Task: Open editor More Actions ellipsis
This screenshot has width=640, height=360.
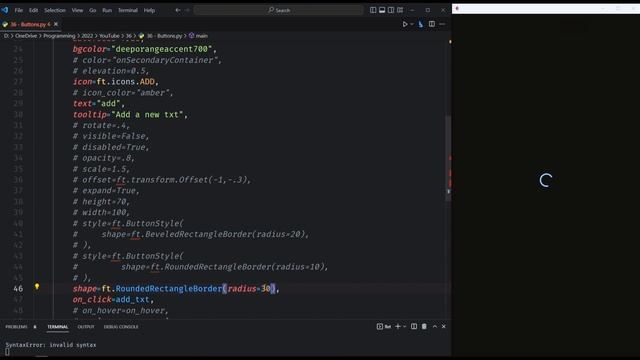Action: pyautogui.click(x=442, y=24)
